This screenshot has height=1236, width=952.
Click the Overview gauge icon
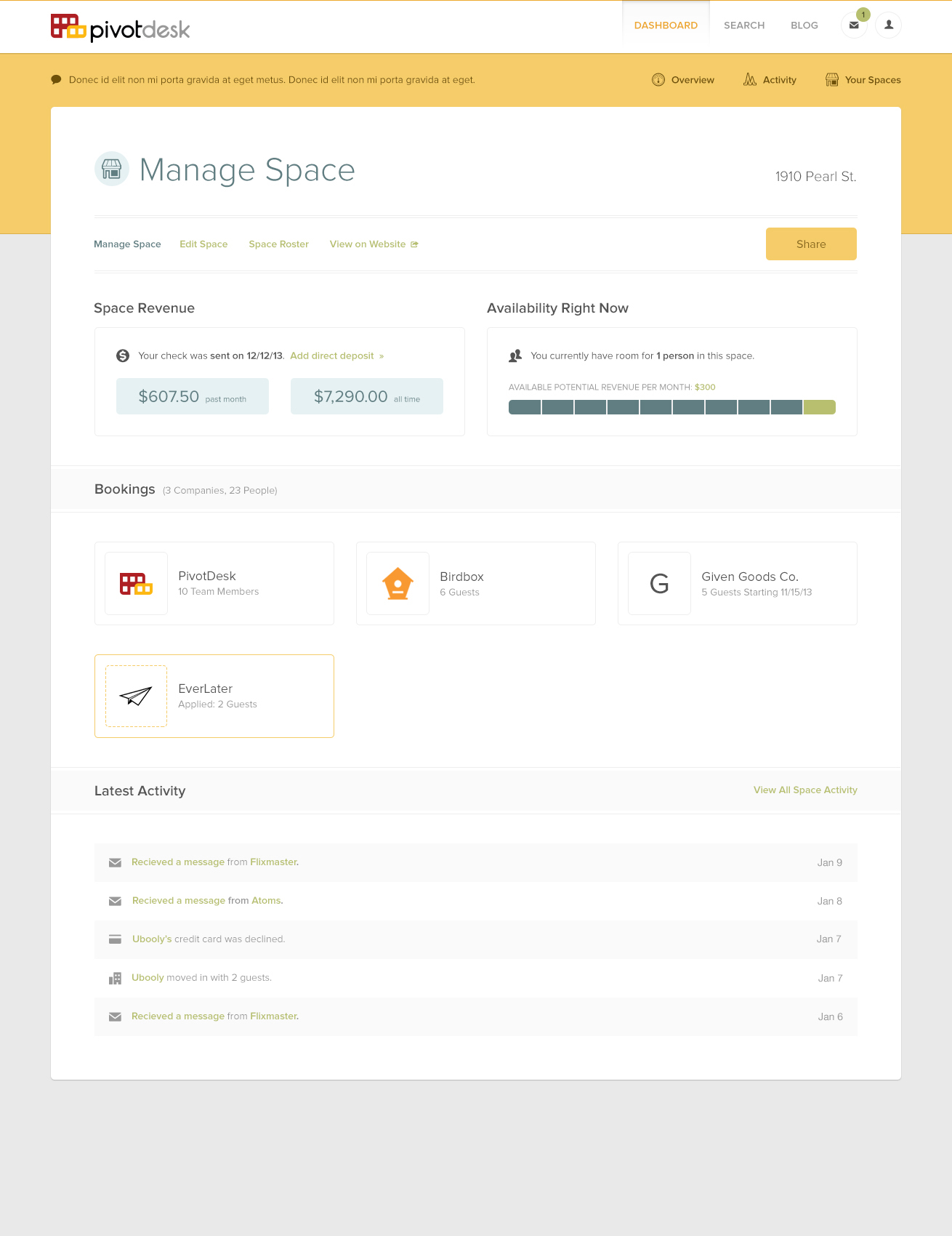[x=658, y=80]
